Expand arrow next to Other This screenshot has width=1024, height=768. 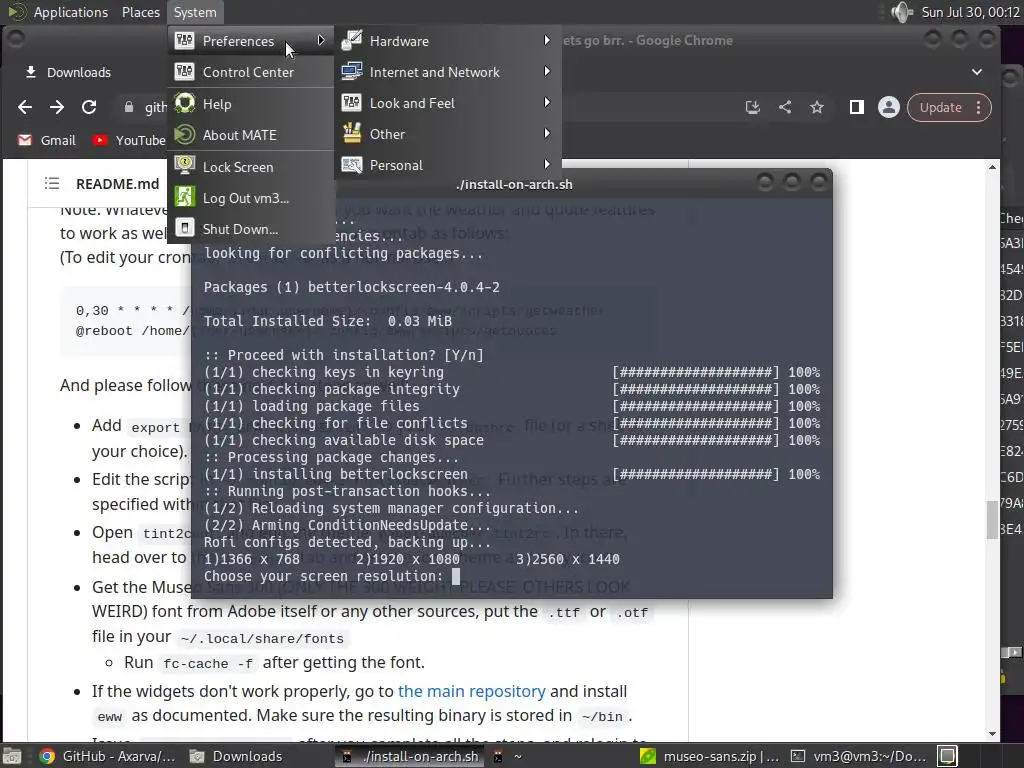tap(547, 133)
